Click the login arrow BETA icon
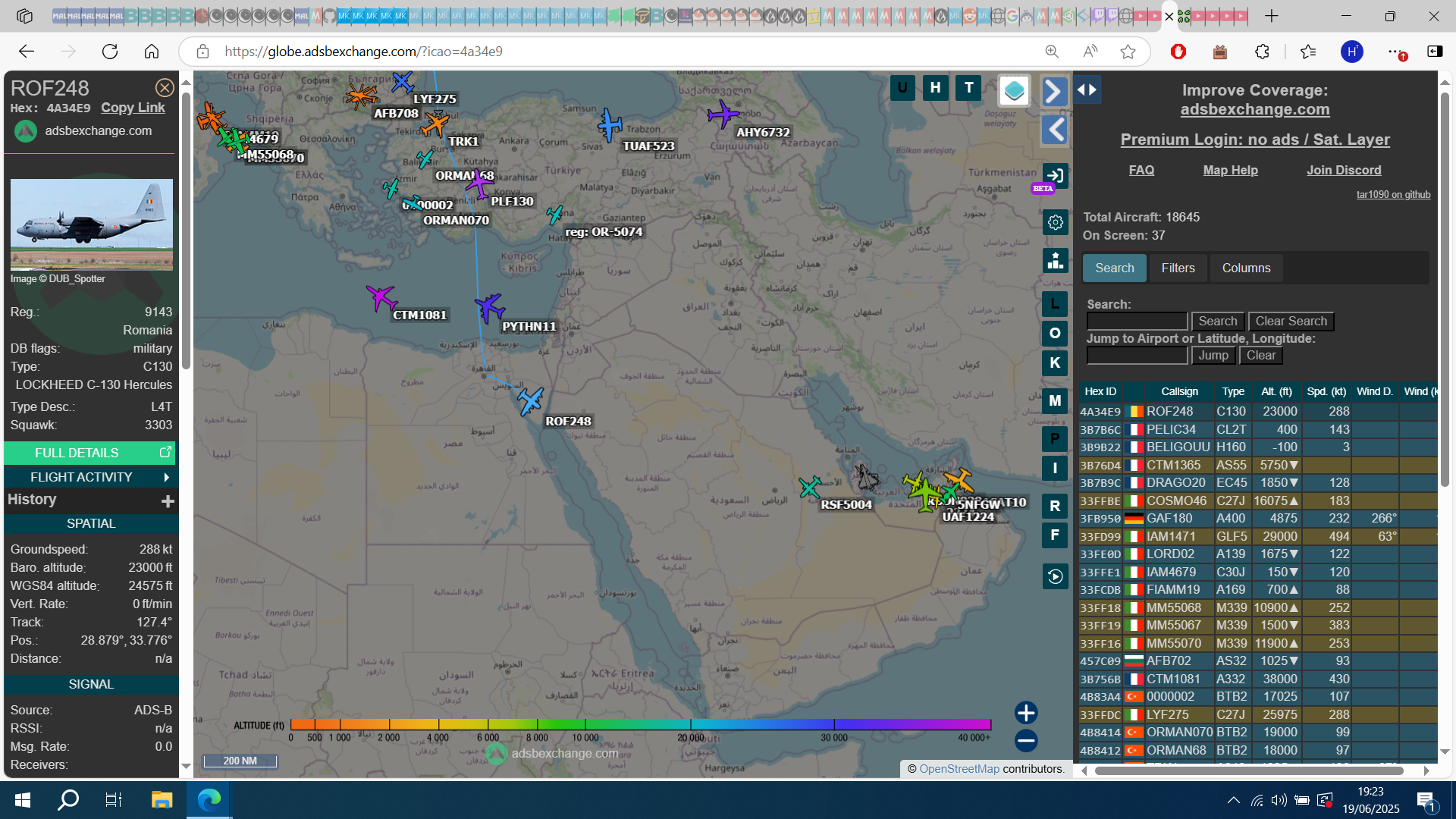Screen dimensions: 1456x819 click(x=1055, y=176)
